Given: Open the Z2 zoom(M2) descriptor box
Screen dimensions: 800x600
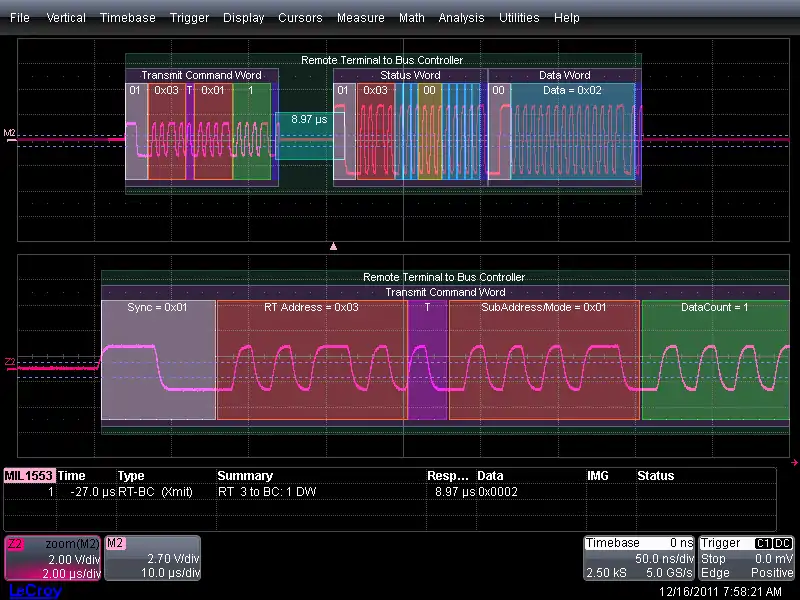Looking at the screenshot, I should (x=52, y=558).
